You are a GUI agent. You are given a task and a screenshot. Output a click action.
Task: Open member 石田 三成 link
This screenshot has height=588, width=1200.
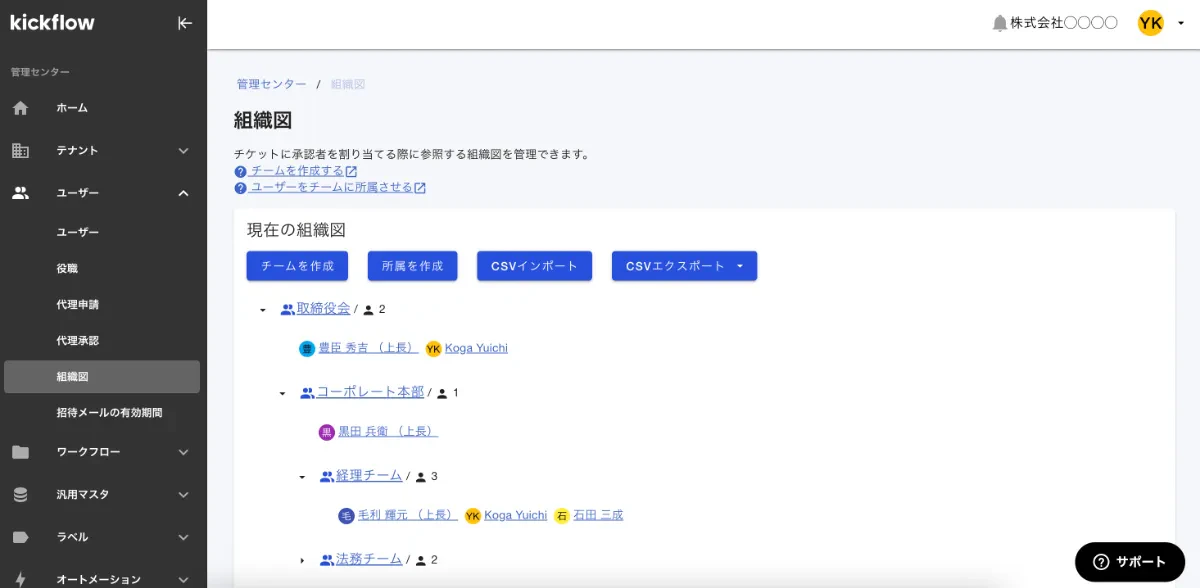598,515
